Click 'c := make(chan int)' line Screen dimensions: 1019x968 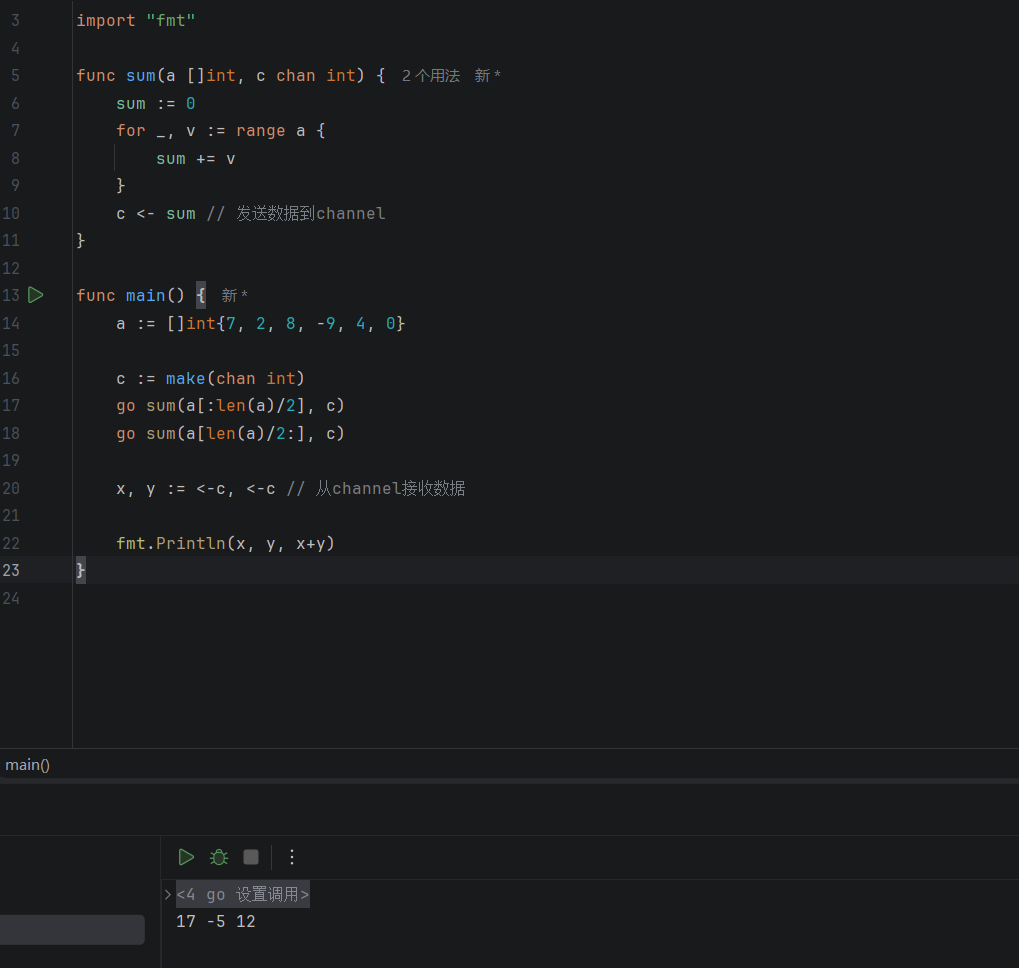(x=211, y=379)
